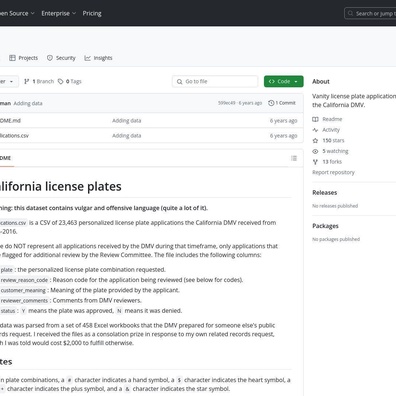The height and width of the screenshot is (396, 396).
Task: Click the commit history clock icon
Action: click(271, 103)
